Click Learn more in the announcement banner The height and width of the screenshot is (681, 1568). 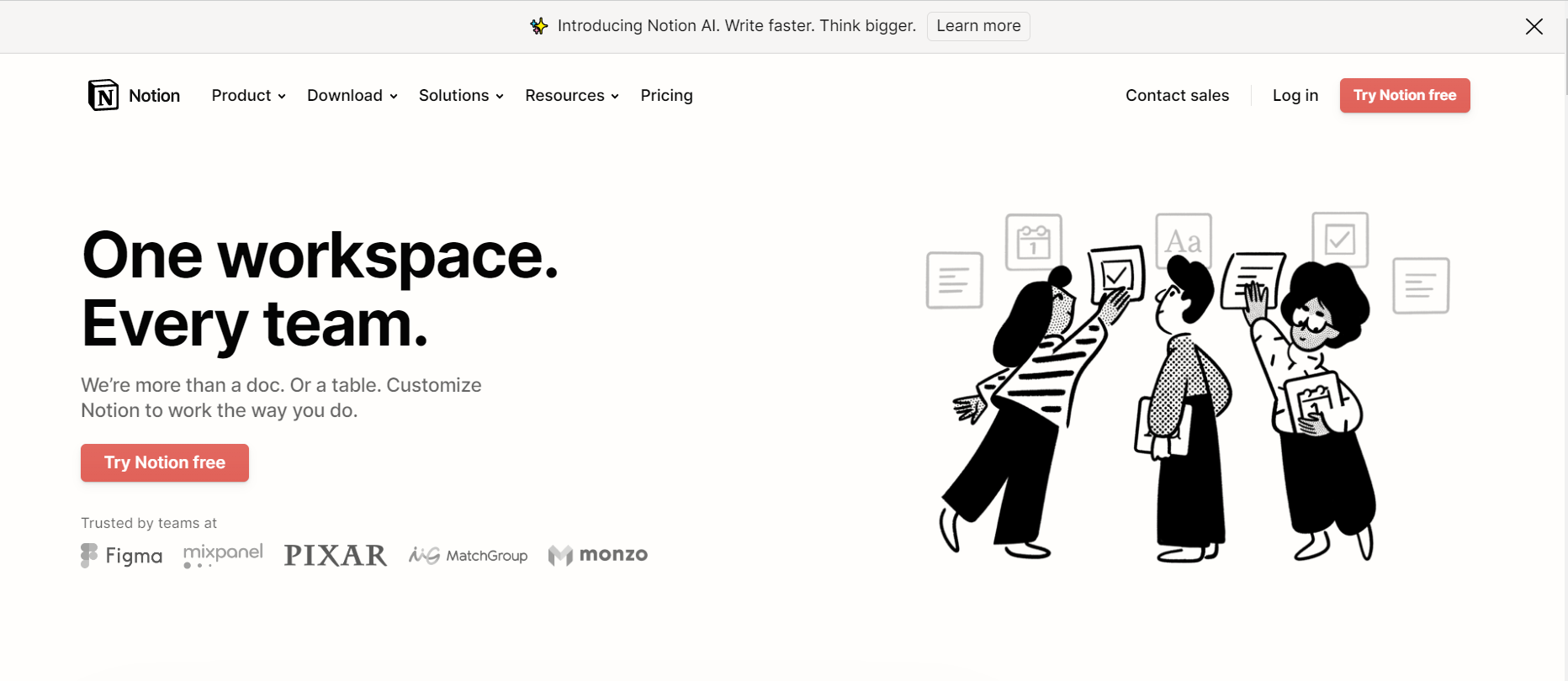[x=978, y=26]
